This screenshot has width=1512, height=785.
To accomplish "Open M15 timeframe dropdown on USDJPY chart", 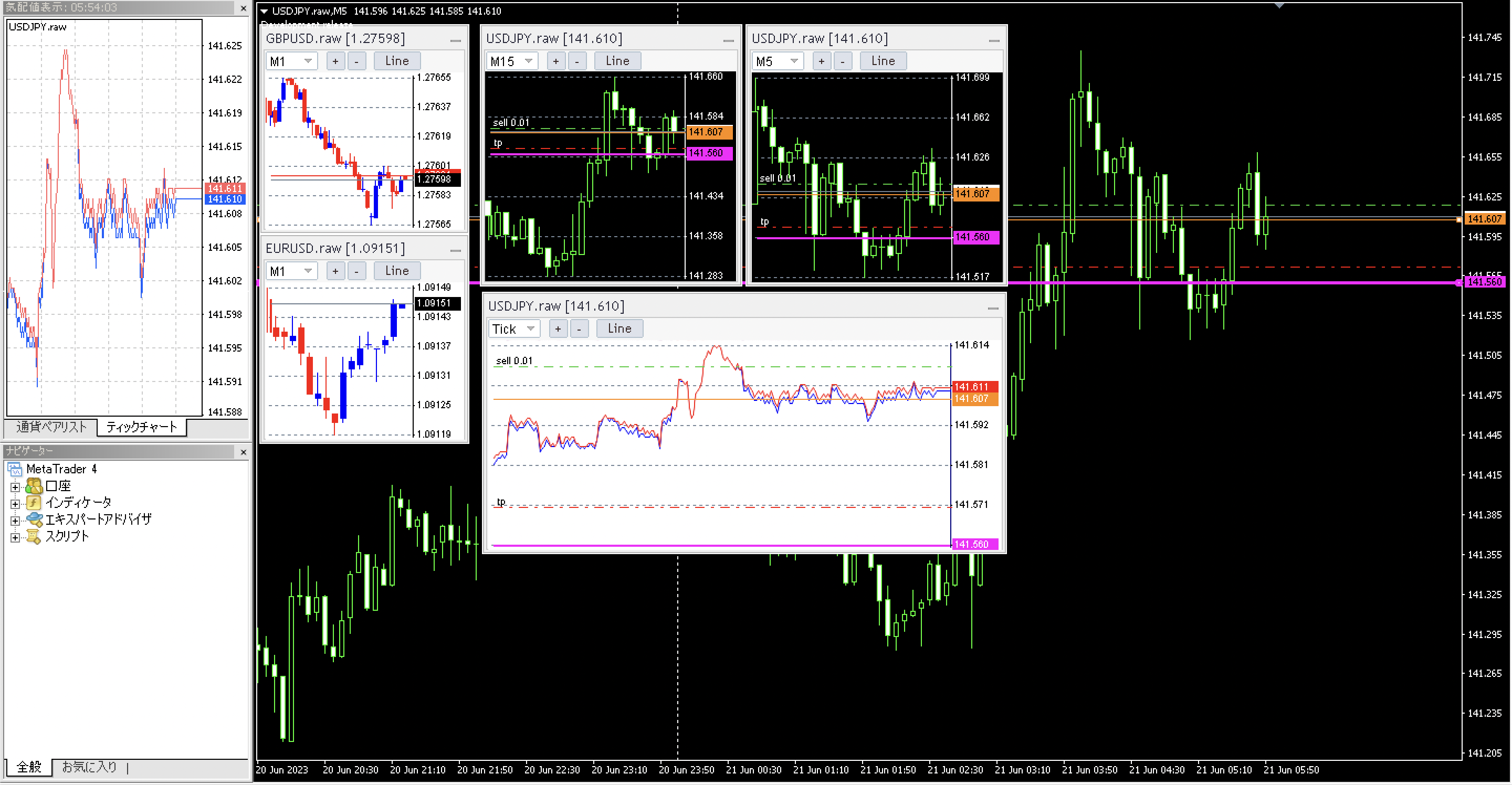I will (528, 61).
